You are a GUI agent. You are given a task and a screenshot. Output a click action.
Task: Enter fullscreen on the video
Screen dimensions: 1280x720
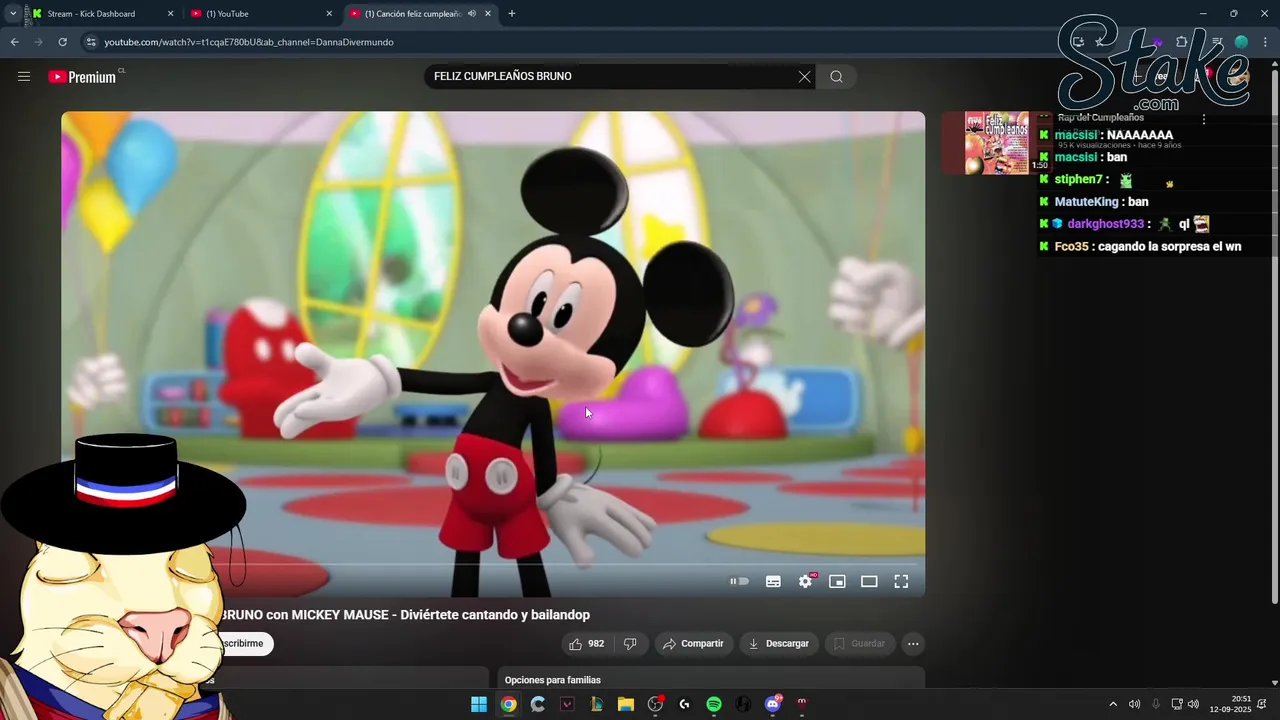click(901, 581)
